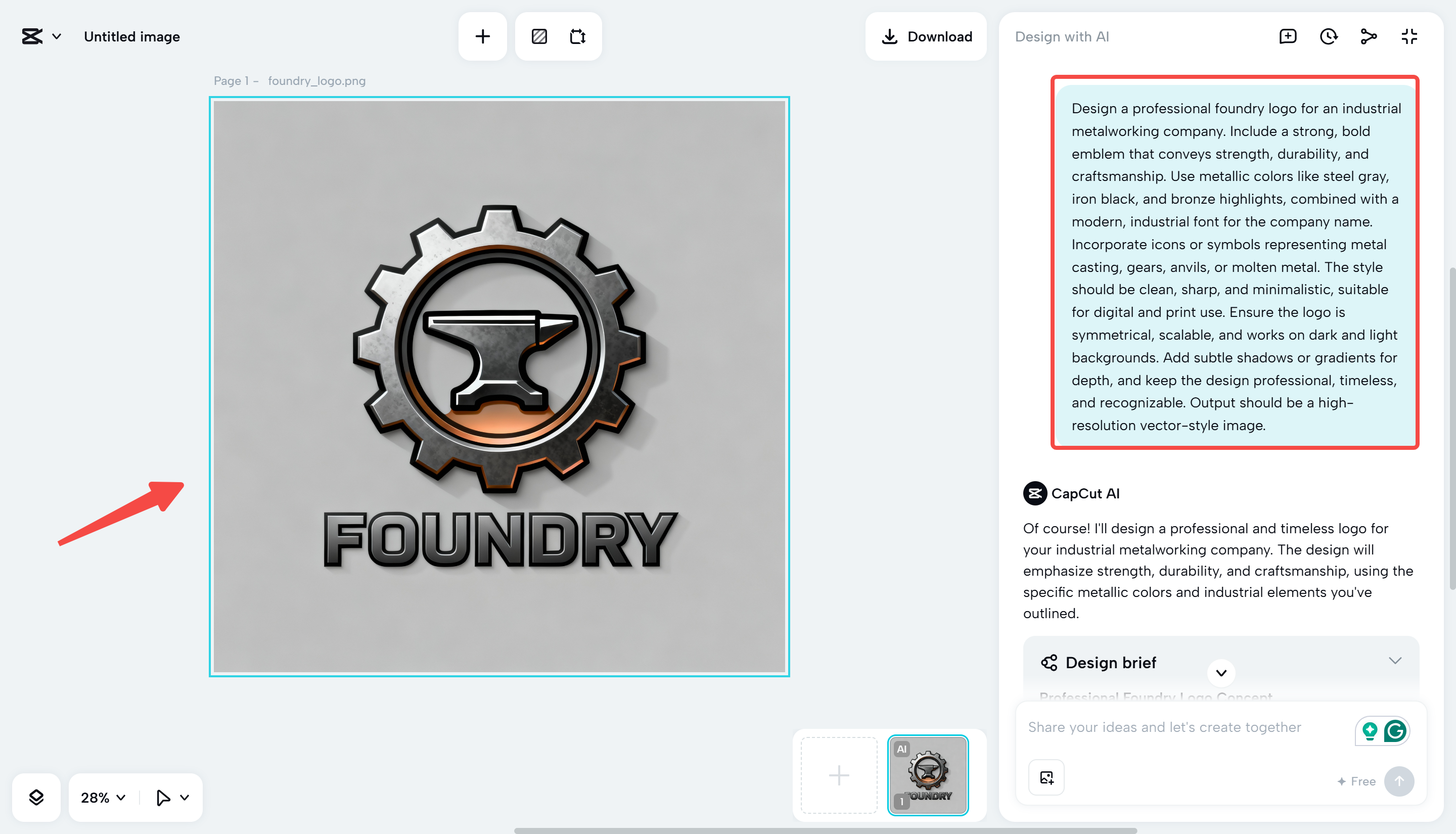Viewport: 1456px width, 834px height.
Task: Select the generated FOUNDRY logo thumbnail
Action: tap(927, 774)
